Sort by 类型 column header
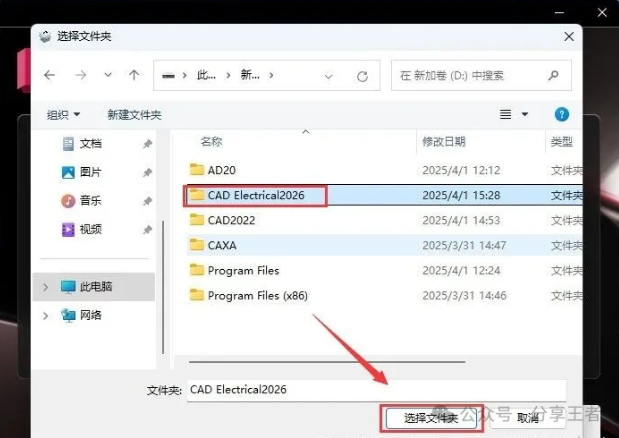The width and height of the screenshot is (619, 438). (x=561, y=142)
